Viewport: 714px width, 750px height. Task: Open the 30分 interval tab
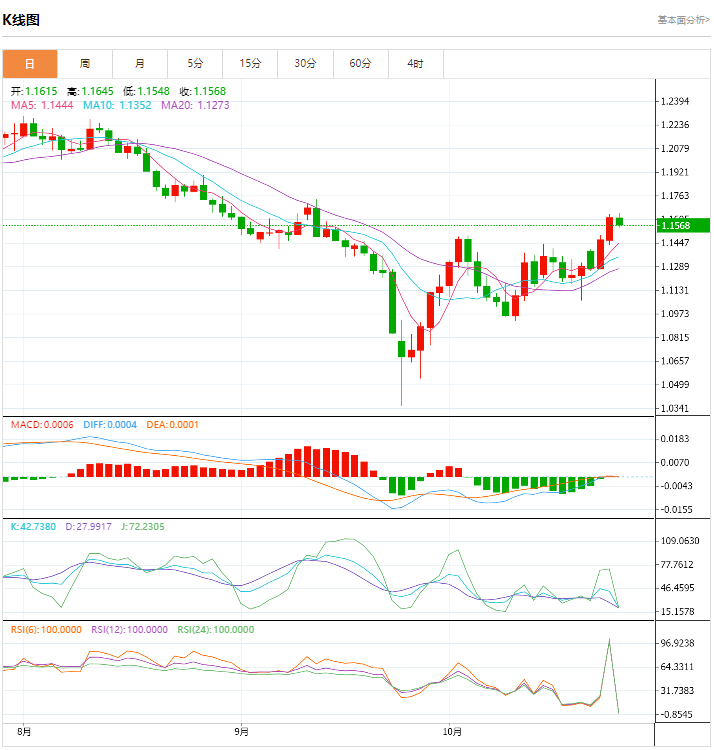(x=305, y=64)
